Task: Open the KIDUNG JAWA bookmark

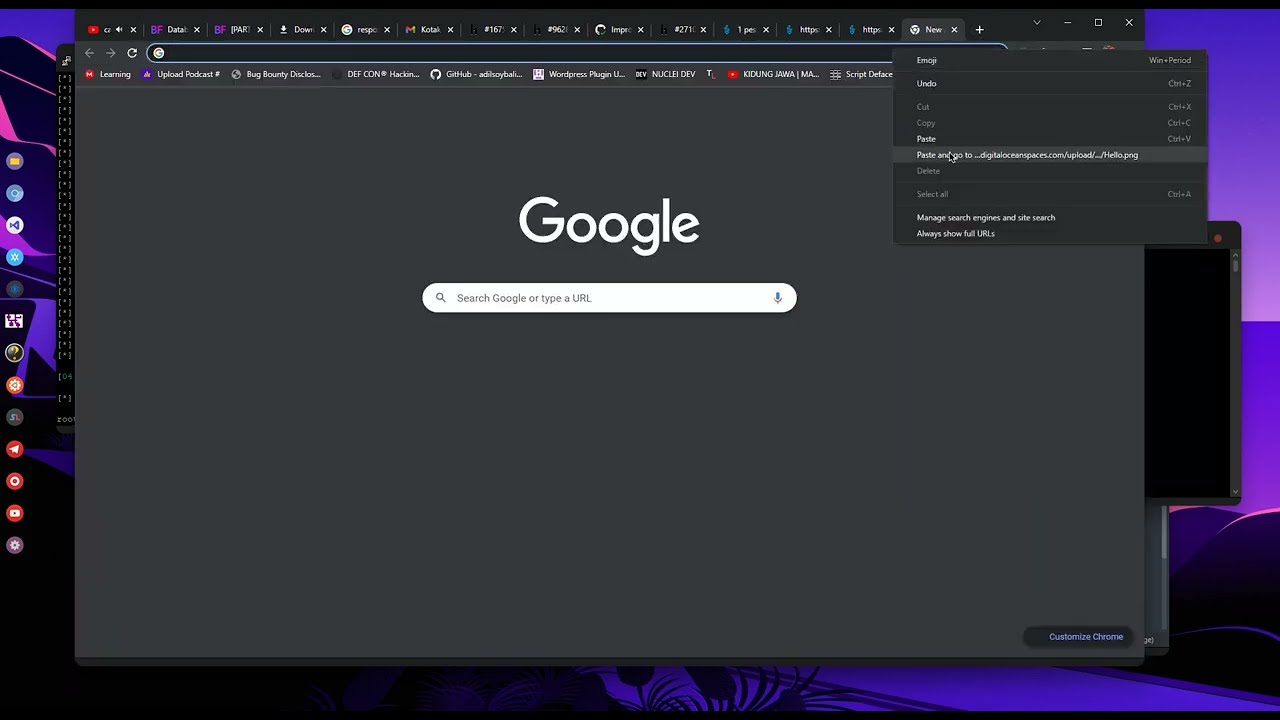Action: click(773, 74)
